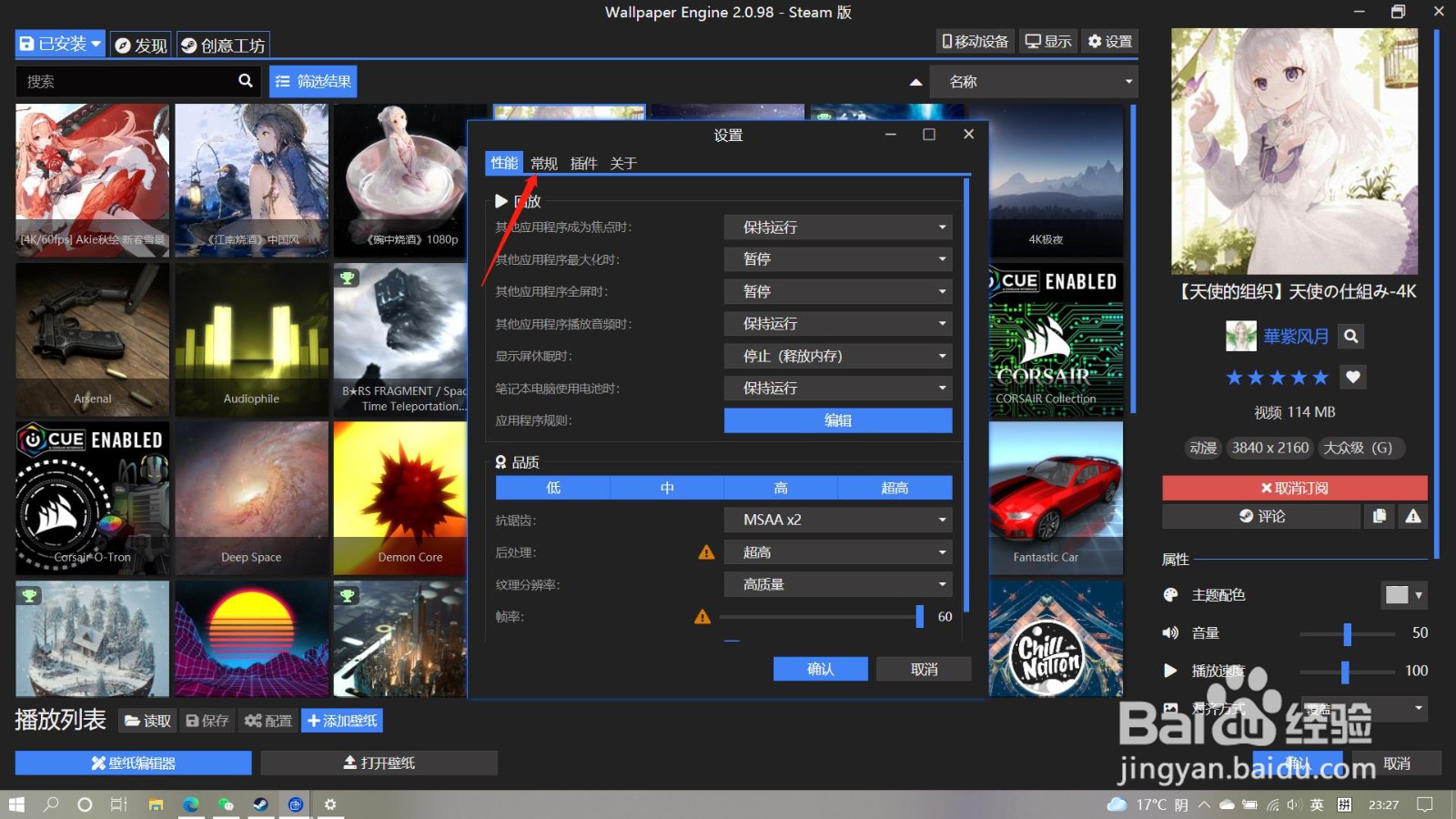Click the weather cloud icon in system tray
Screen dimensions: 1456x819
point(1117,804)
